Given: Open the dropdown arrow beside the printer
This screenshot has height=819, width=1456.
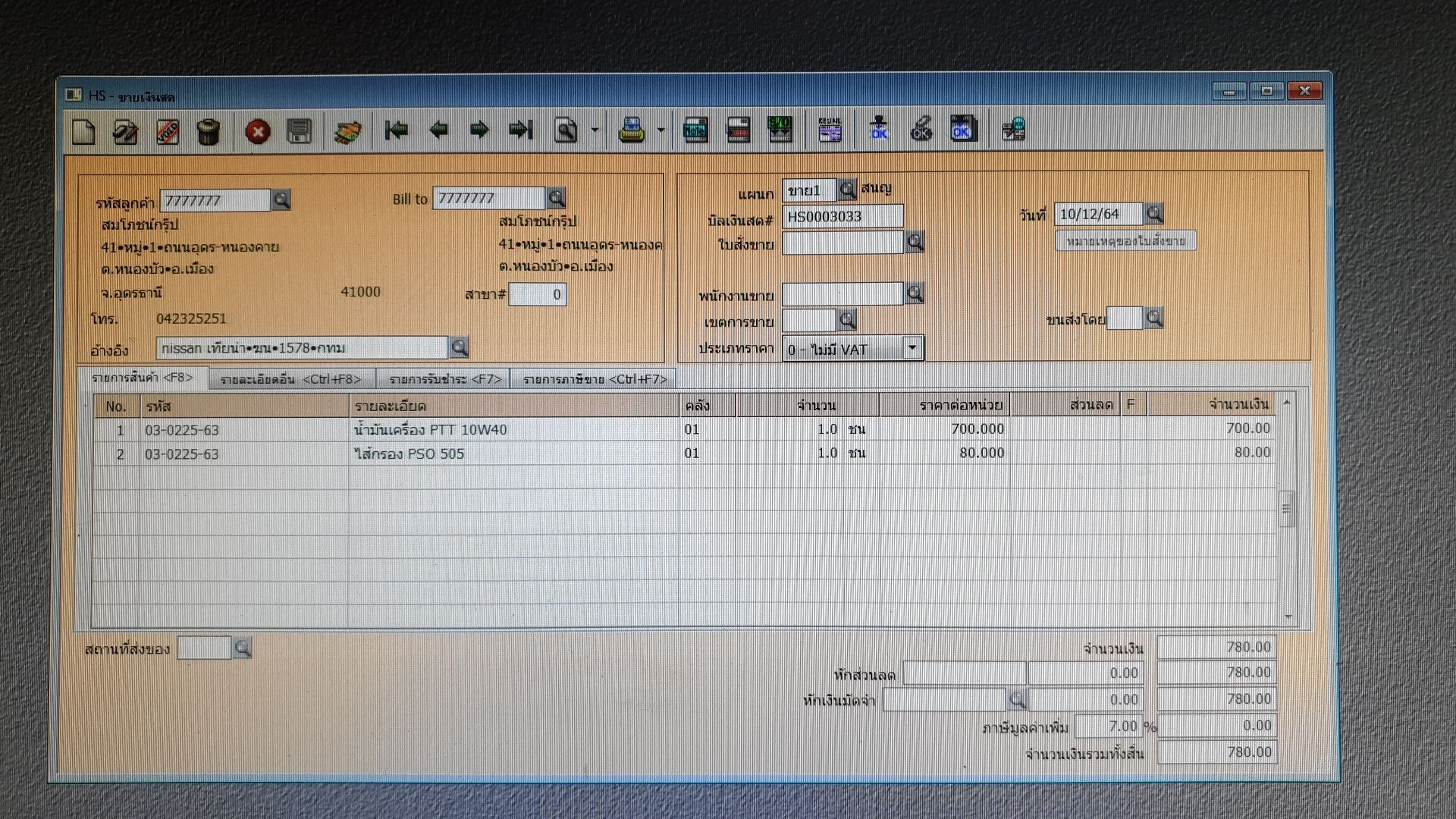Looking at the screenshot, I should point(661,130).
